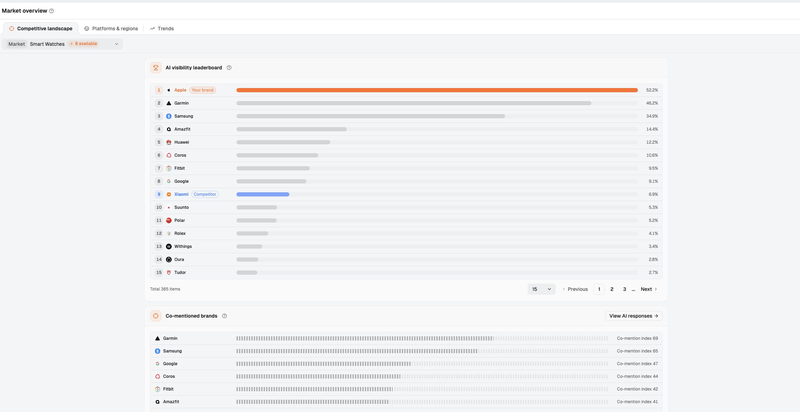Click Co-mention index 47 for Google

click(x=637, y=364)
